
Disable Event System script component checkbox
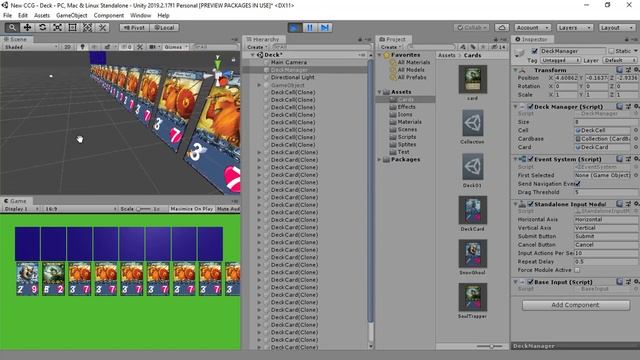(x=531, y=159)
